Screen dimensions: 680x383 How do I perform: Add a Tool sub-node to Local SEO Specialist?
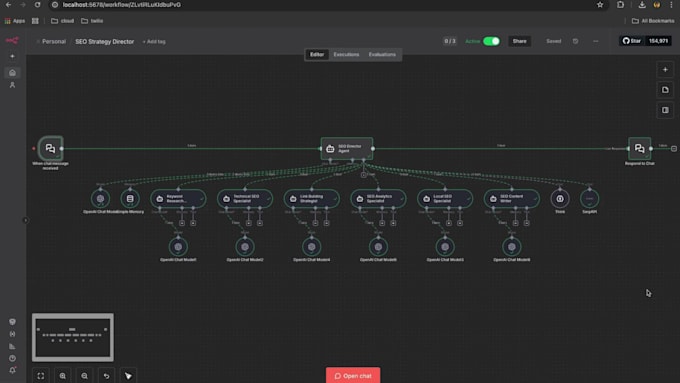(460, 223)
